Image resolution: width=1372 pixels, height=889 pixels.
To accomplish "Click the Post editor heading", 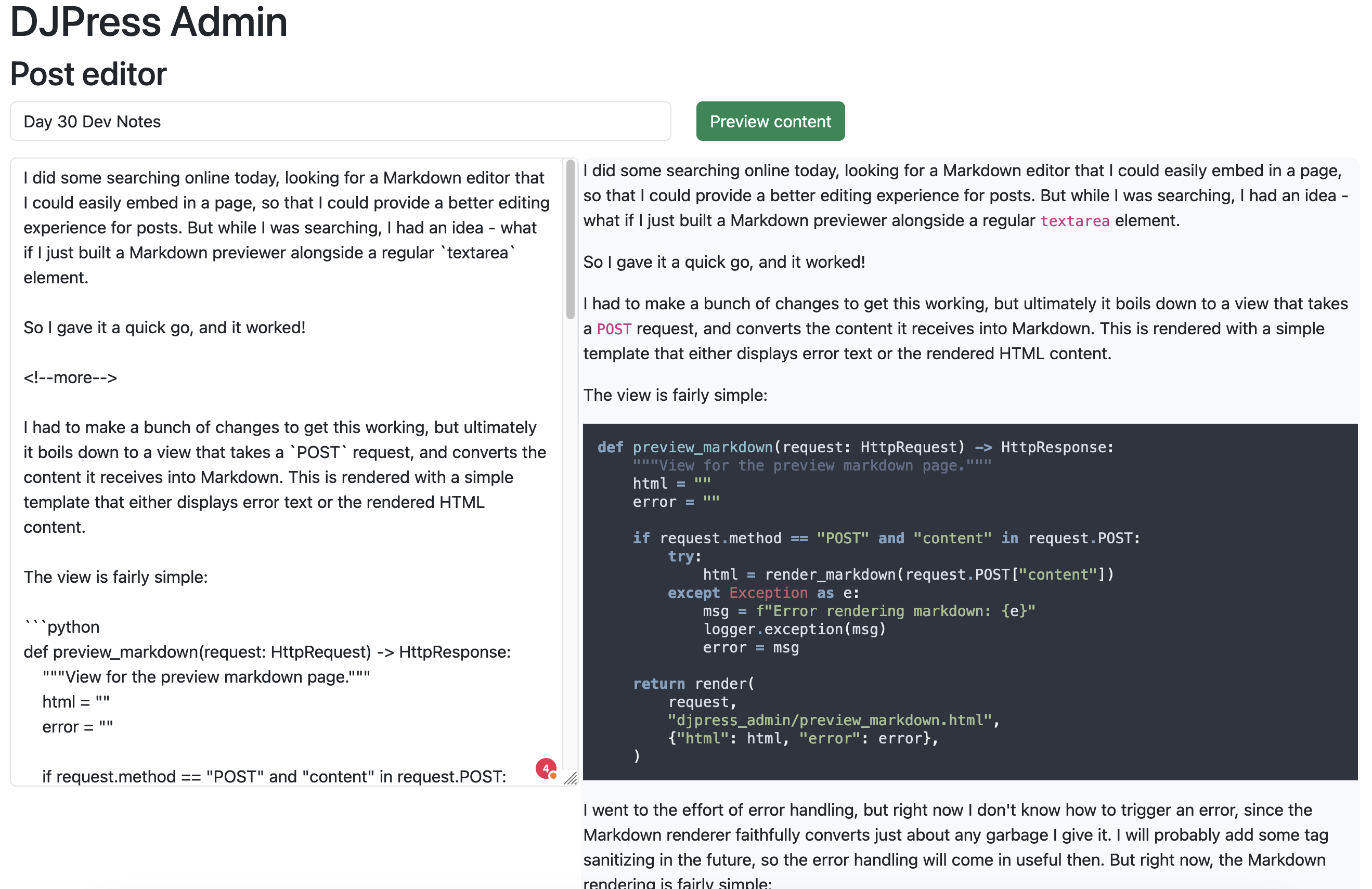I will [89, 74].
